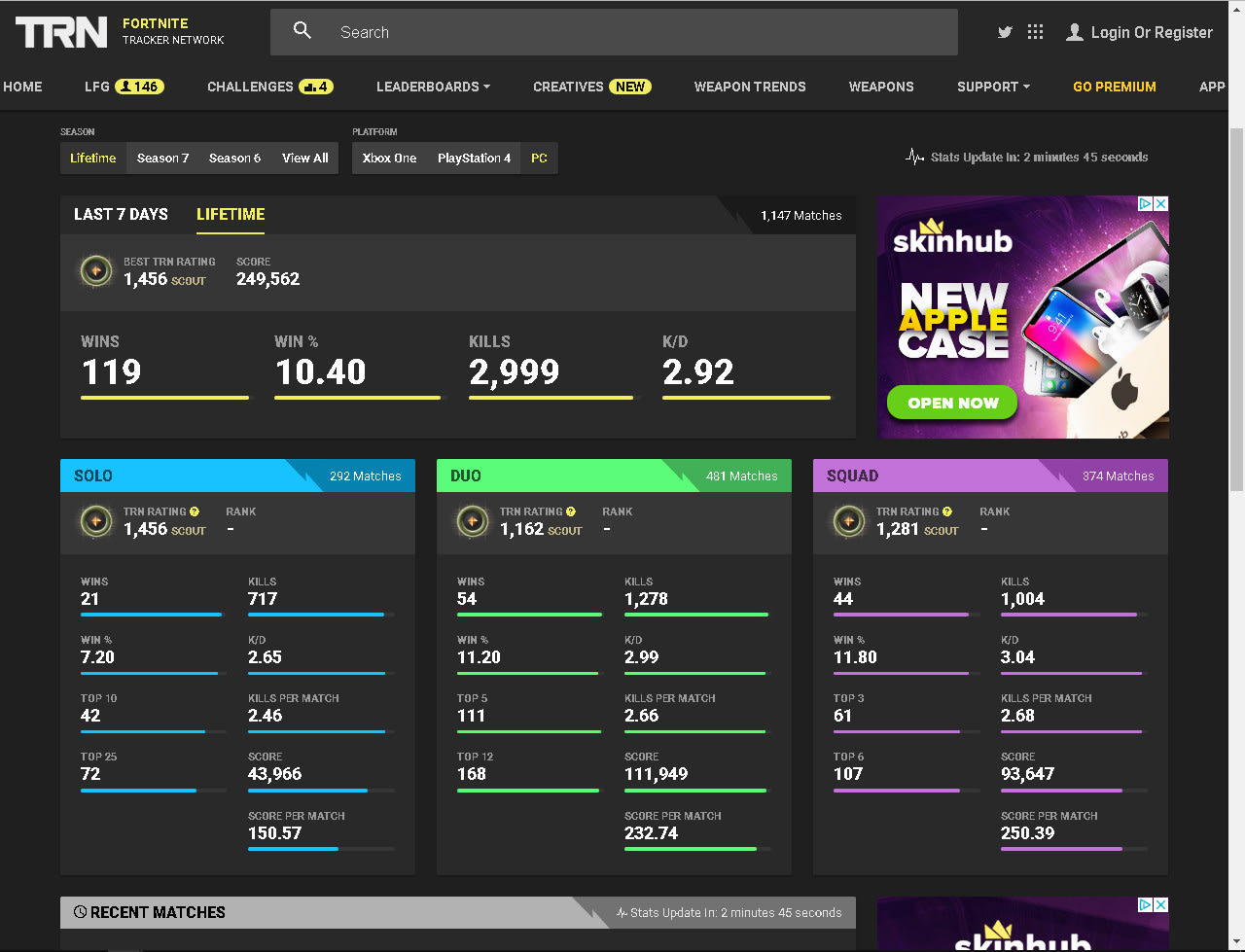Click the Duo score value 111,949
The image size is (1245, 952).
click(x=657, y=774)
